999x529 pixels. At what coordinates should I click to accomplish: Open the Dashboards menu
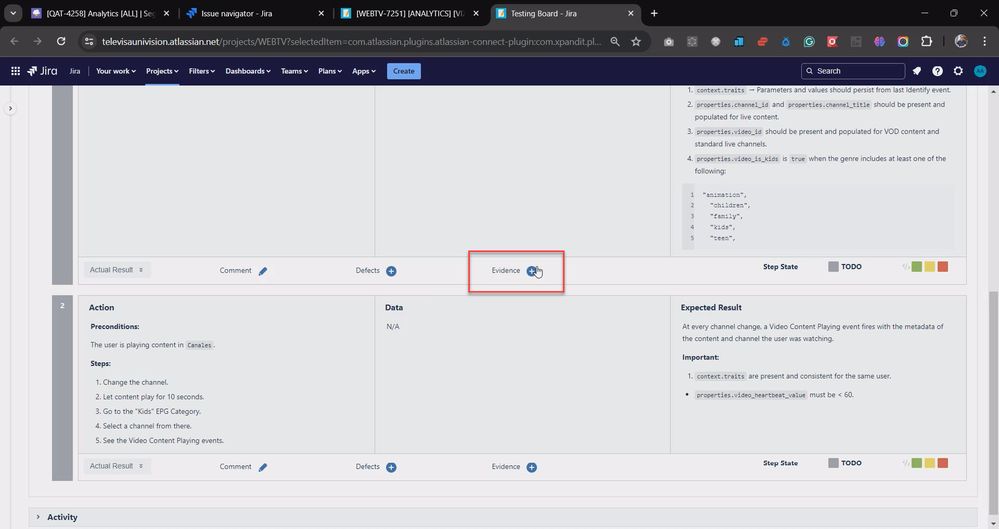pos(248,71)
